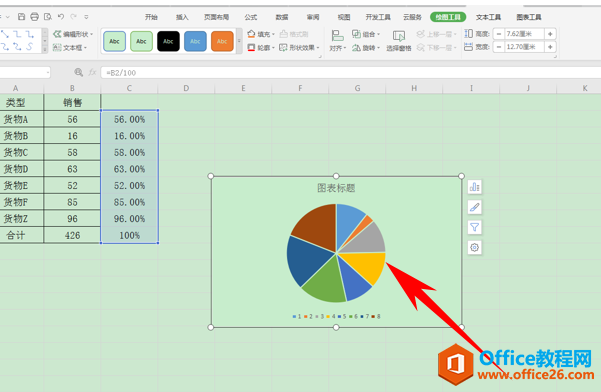Switch to the 云服务 tab
Screen dimensions: 601x392
(412, 17)
